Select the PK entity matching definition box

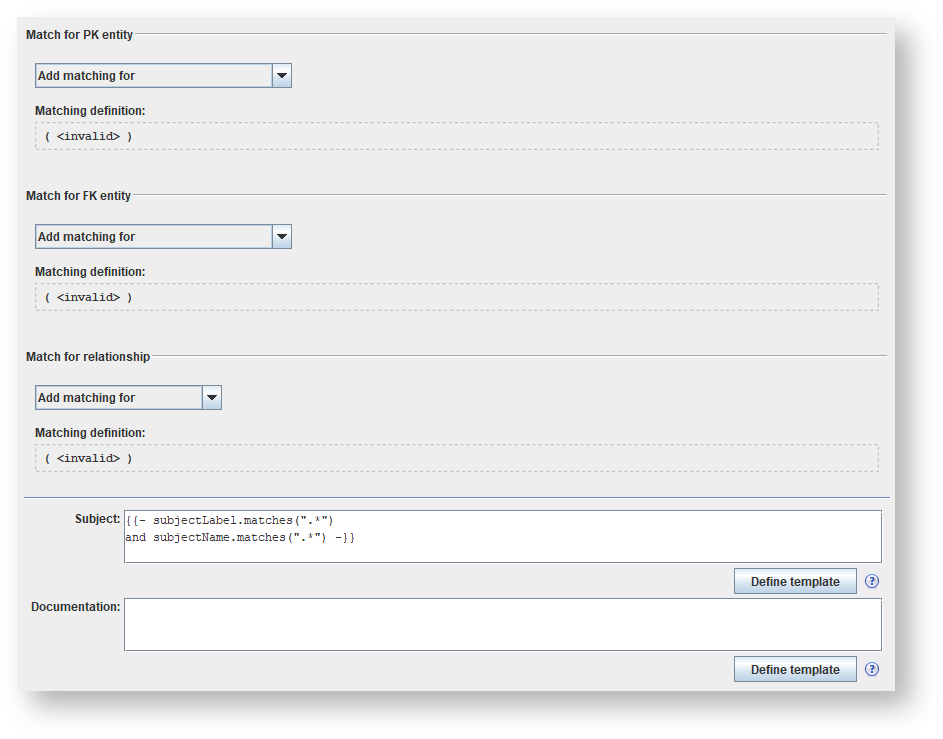[x=457, y=136]
